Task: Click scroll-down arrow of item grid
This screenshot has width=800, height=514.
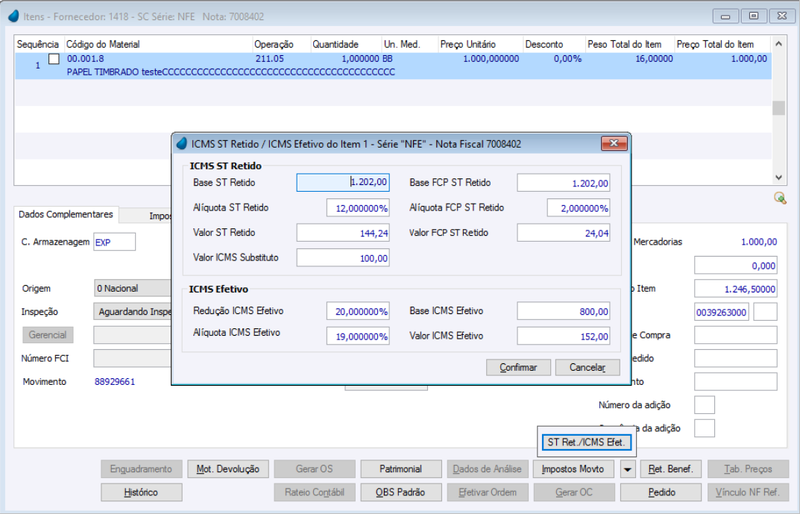Action: tap(779, 178)
